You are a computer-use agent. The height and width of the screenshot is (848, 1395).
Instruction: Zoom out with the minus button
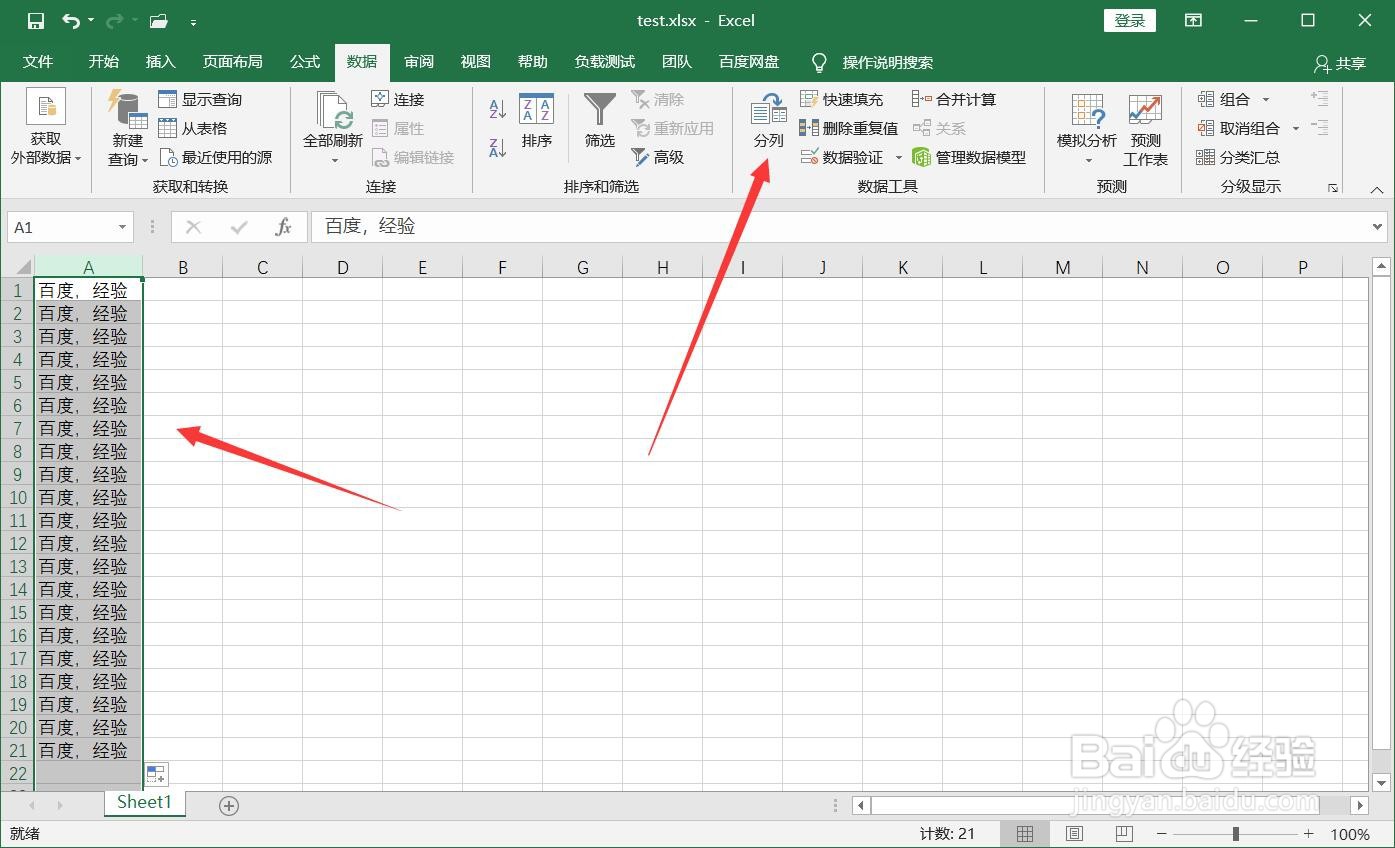[x=1162, y=833]
